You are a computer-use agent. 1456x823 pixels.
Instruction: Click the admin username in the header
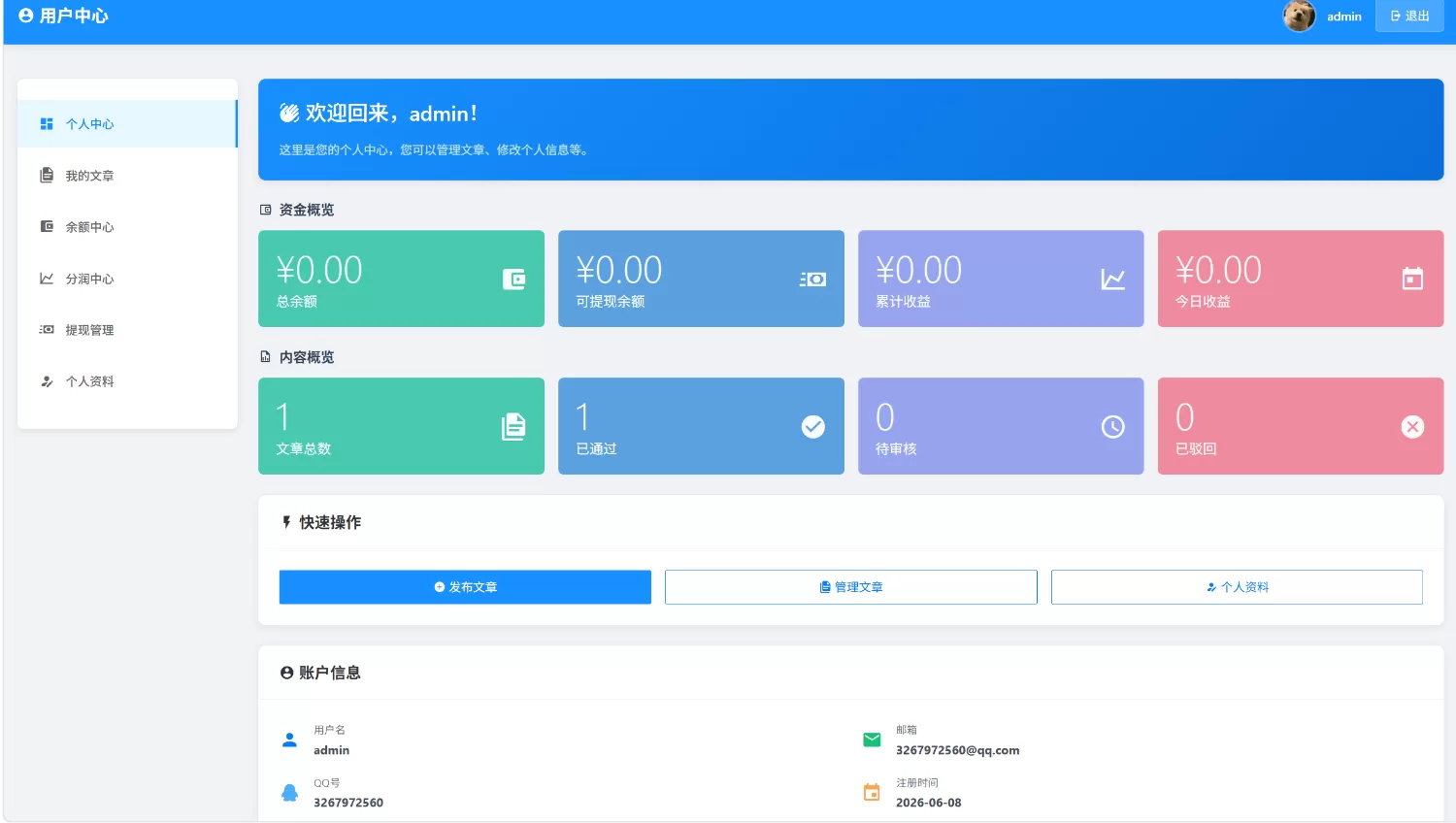click(x=1344, y=16)
